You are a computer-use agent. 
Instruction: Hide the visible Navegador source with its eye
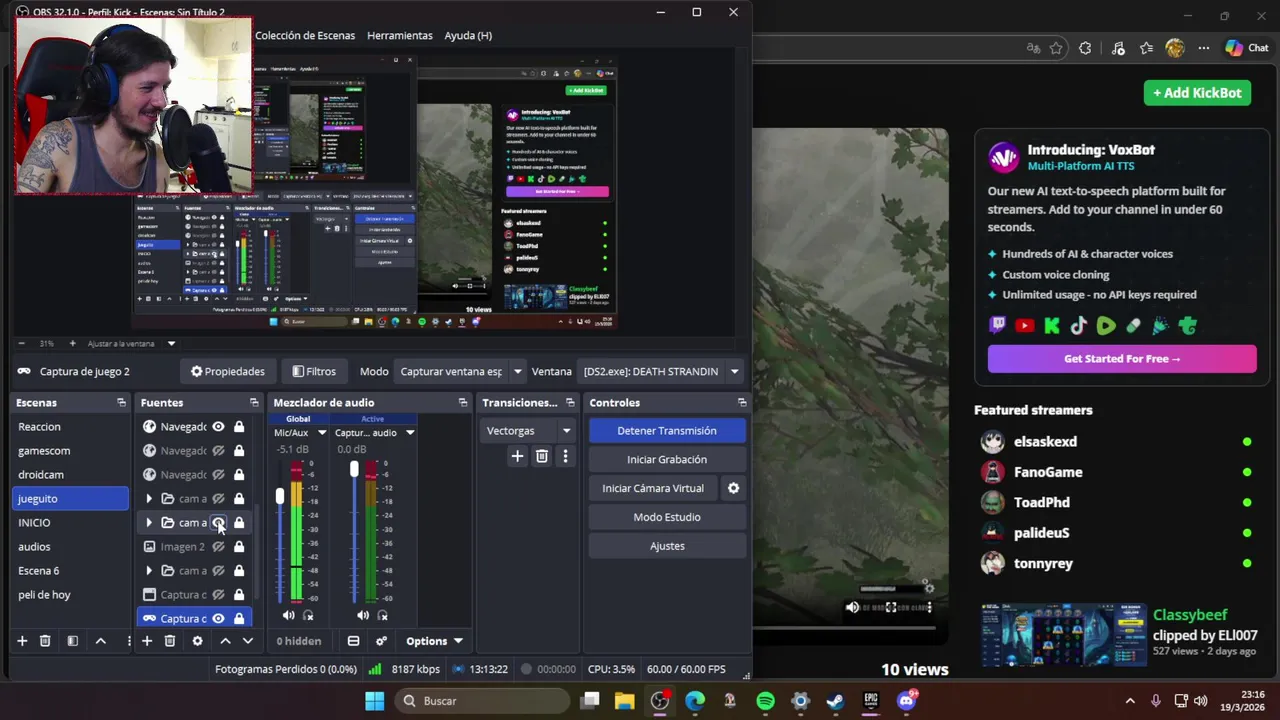[218, 427]
